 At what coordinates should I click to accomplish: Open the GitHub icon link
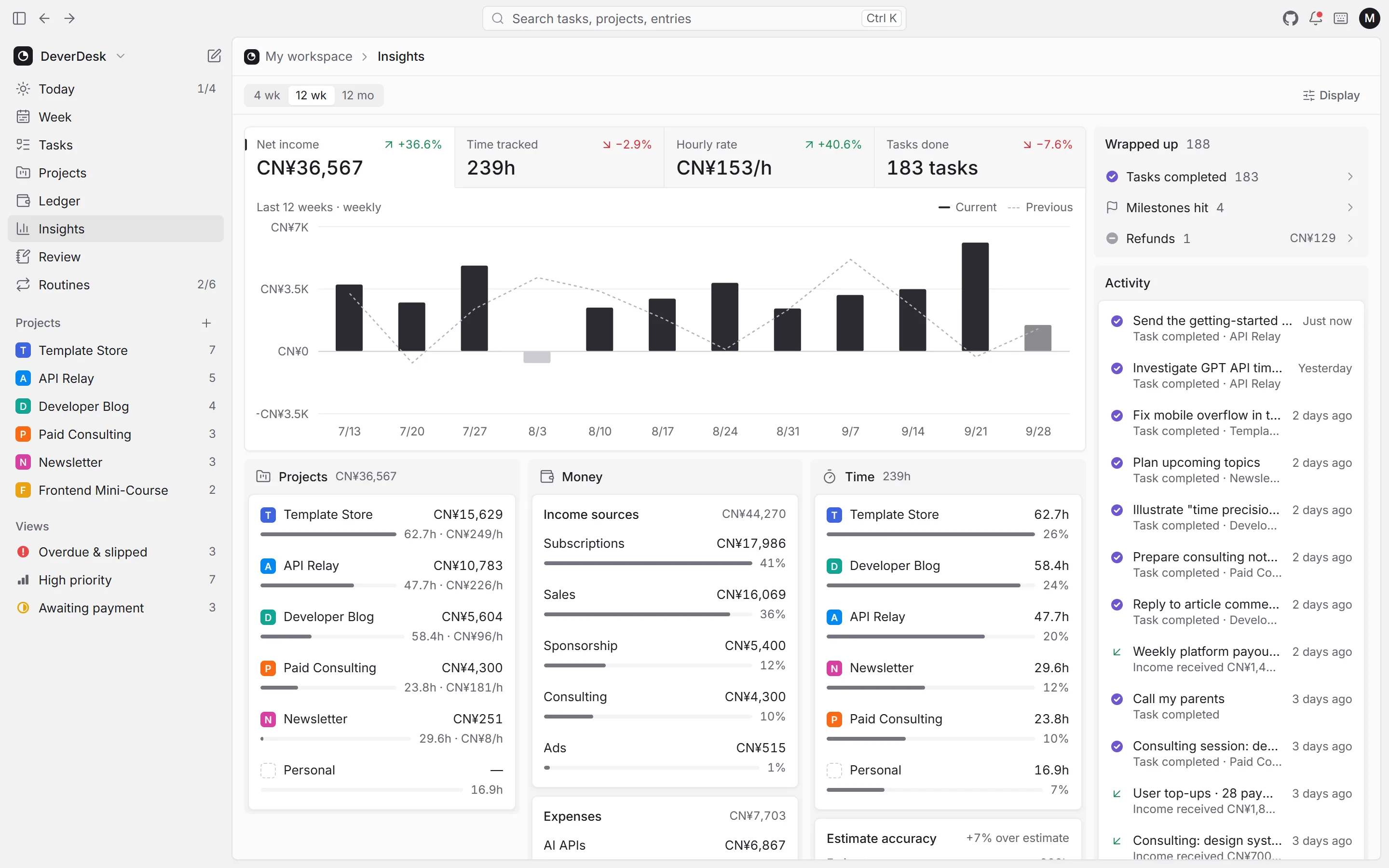click(1290, 18)
